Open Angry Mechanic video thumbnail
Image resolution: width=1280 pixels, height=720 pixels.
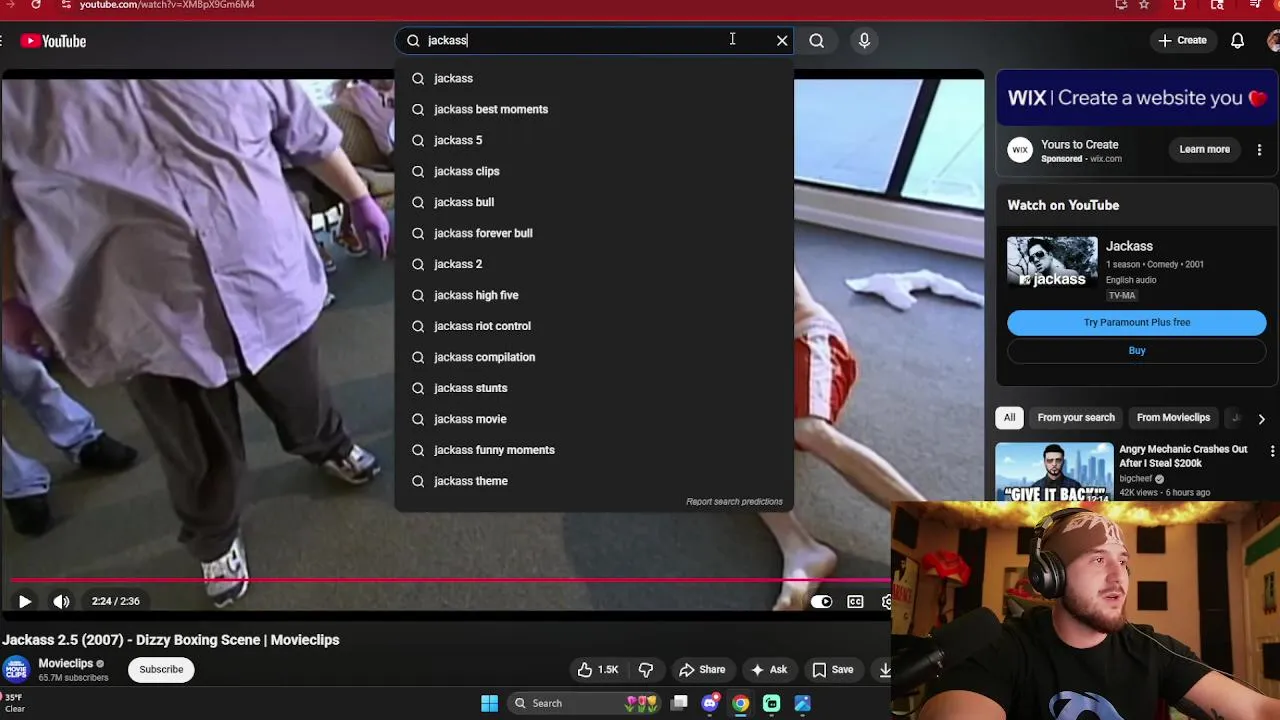tap(1054, 471)
